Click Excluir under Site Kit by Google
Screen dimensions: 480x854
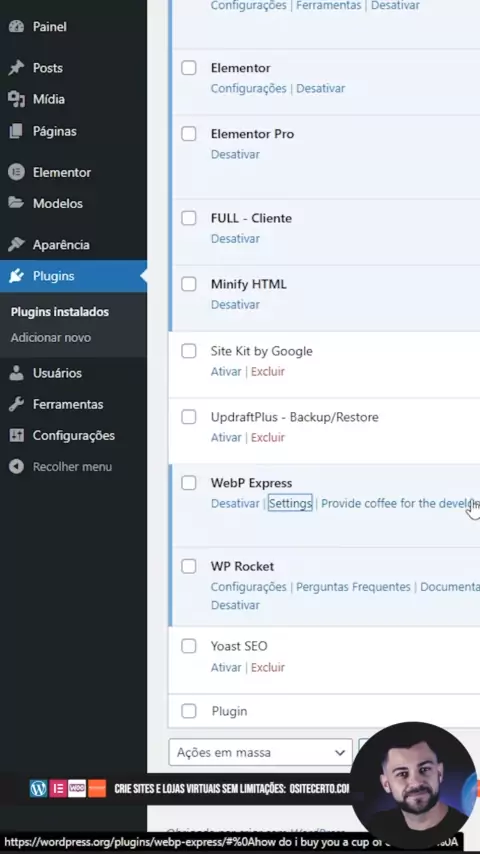coord(268,371)
